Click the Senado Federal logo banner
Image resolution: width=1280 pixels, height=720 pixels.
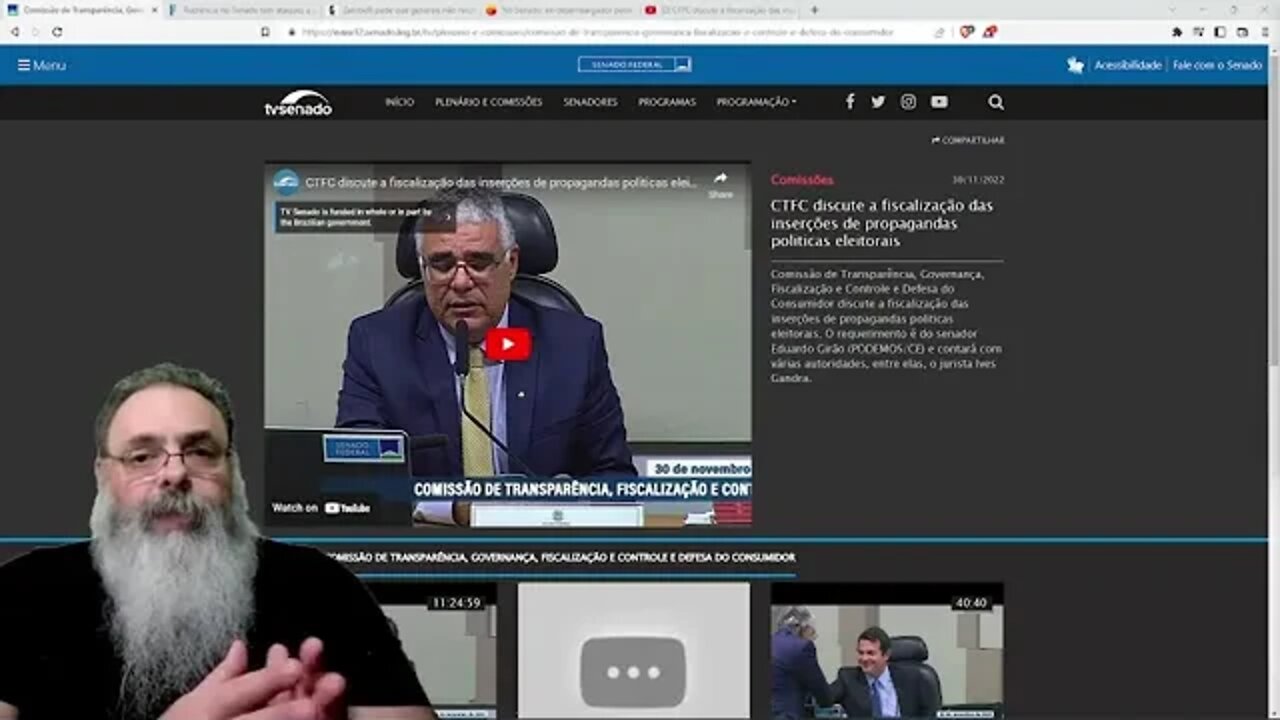634,64
